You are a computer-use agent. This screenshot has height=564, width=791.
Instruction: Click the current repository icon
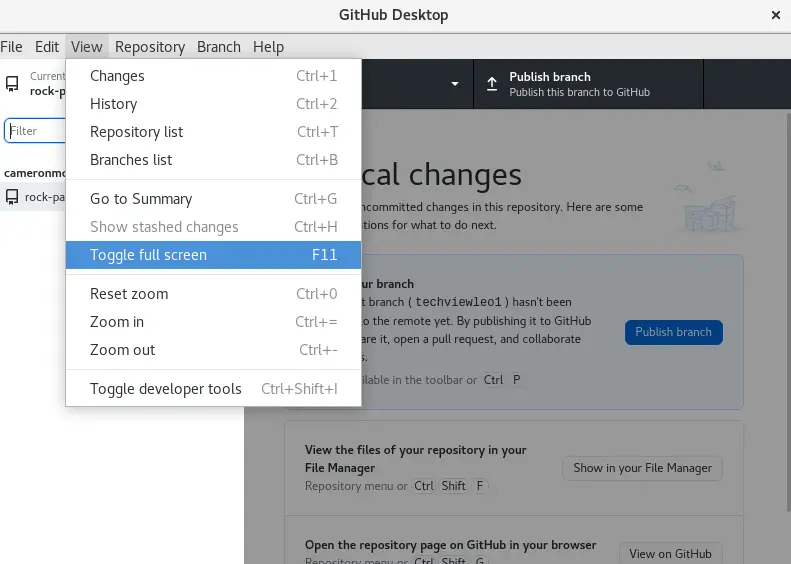12,84
